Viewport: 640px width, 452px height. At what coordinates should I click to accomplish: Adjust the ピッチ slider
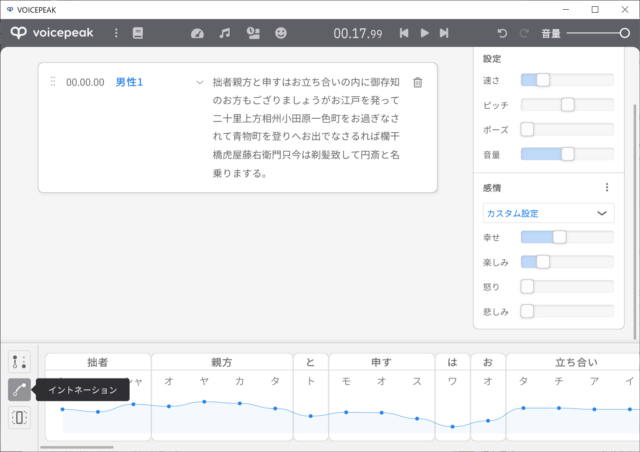[x=567, y=104]
